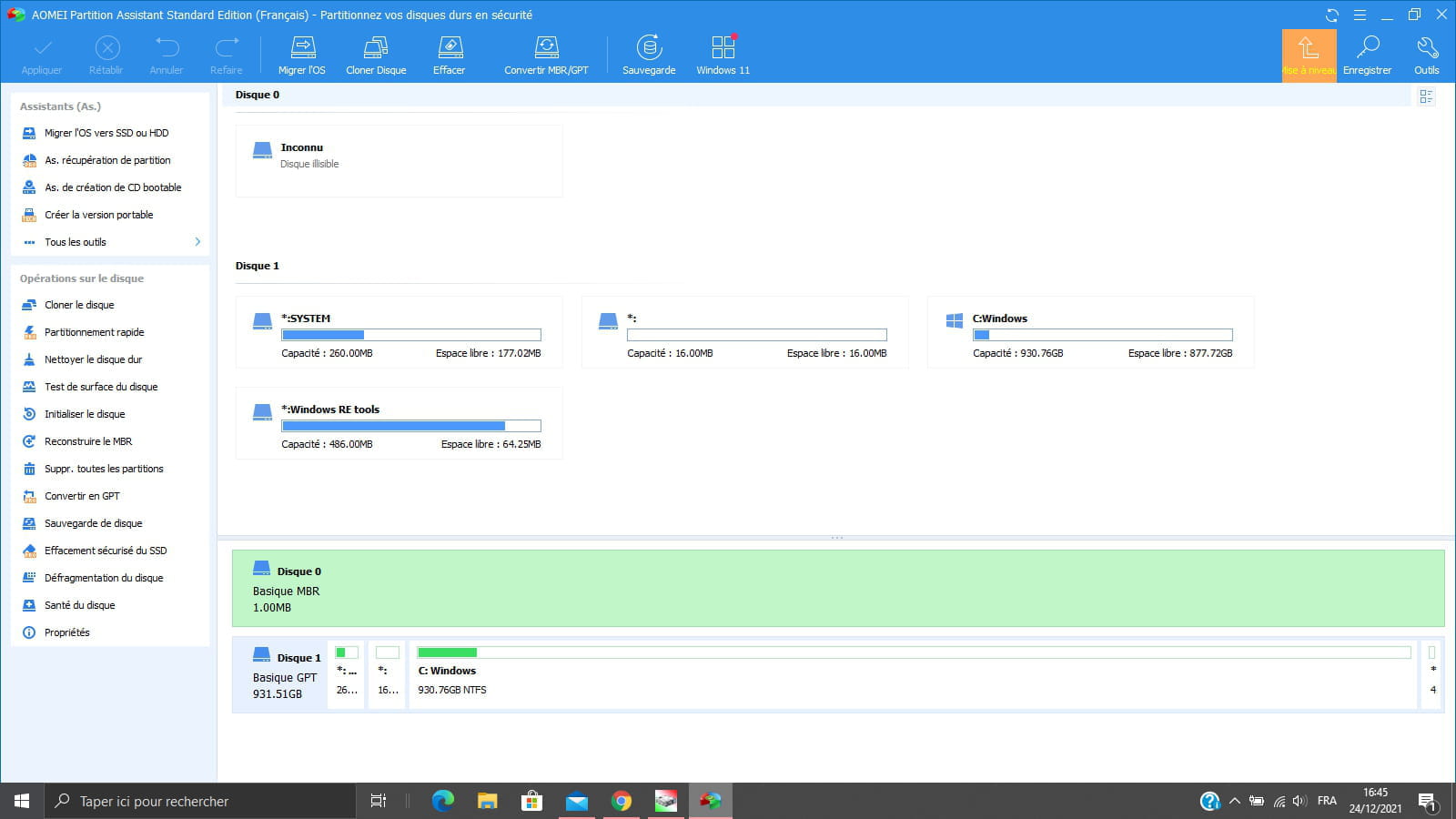Click the Refaire redo button
1456x819 pixels.
(x=227, y=56)
